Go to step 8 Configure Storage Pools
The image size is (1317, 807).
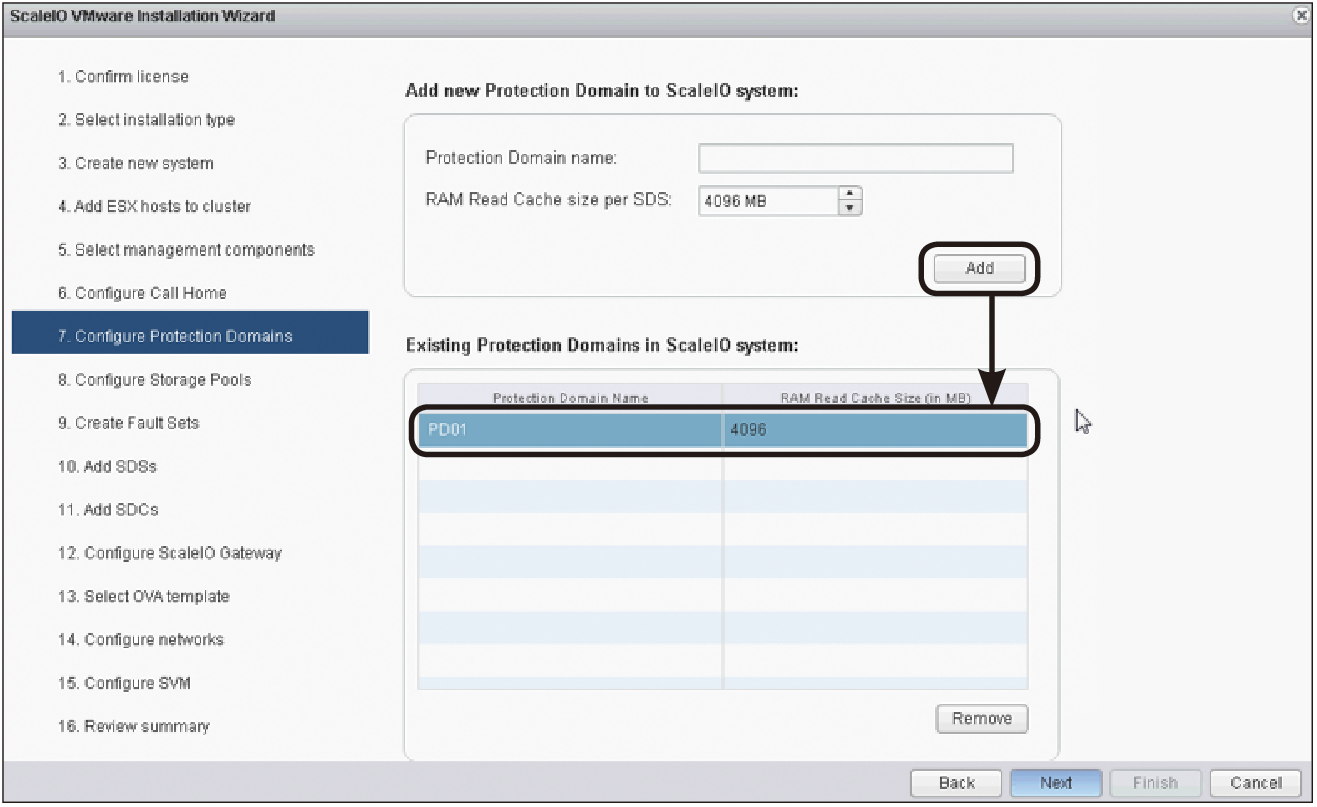tap(154, 380)
